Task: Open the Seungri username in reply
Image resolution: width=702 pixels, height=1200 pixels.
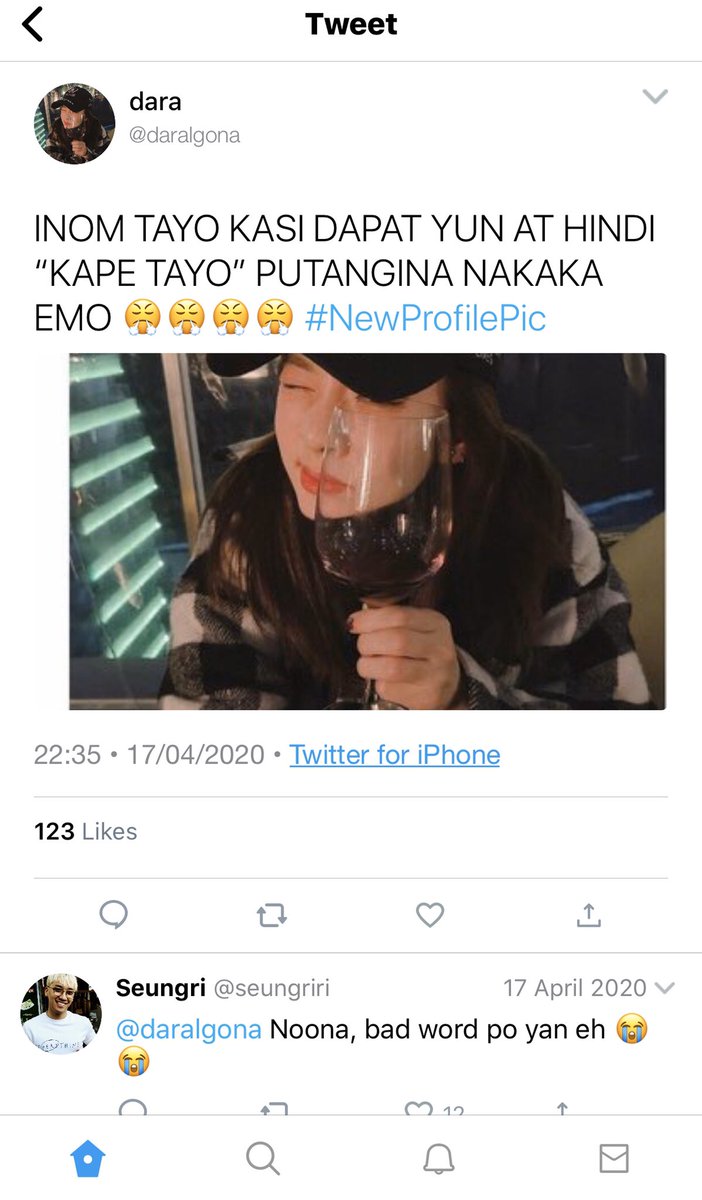Action: point(158,988)
